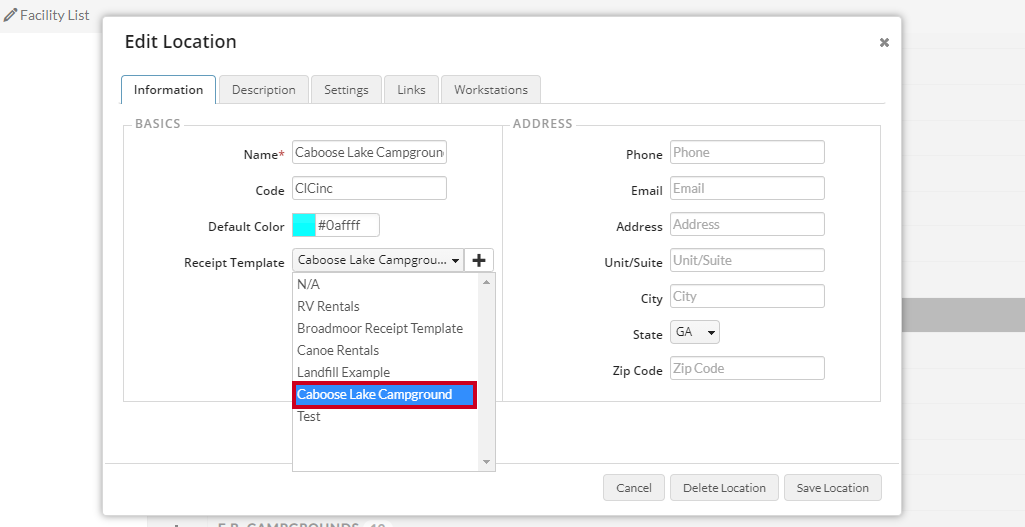Click Save Location button
1025x527 pixels.
(x=833, y=488)
